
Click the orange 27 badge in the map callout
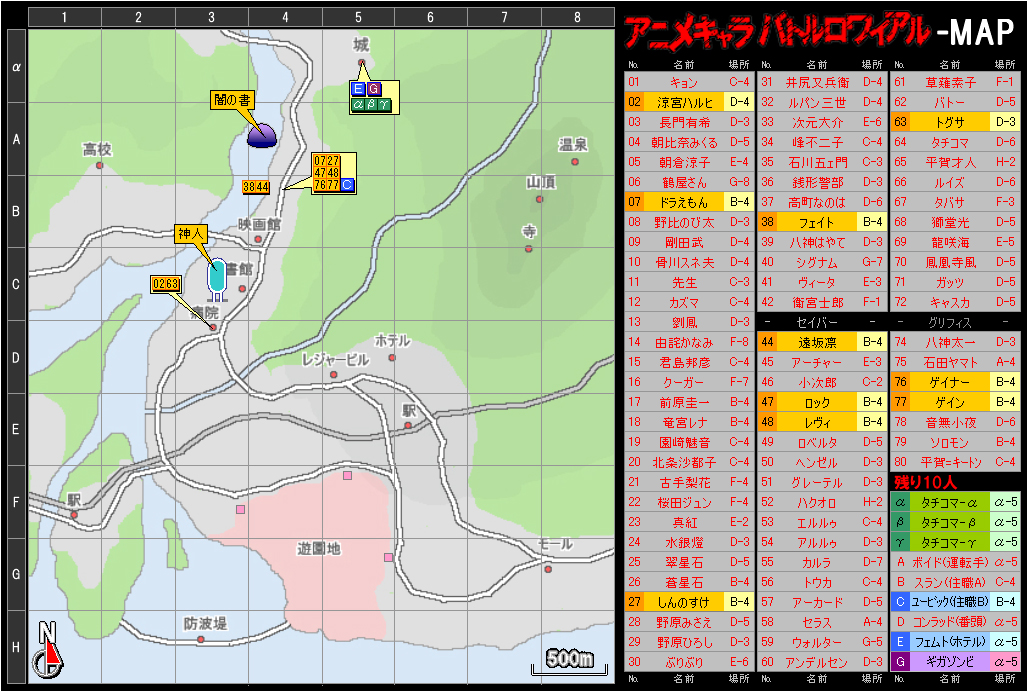[x=333, y=161]
